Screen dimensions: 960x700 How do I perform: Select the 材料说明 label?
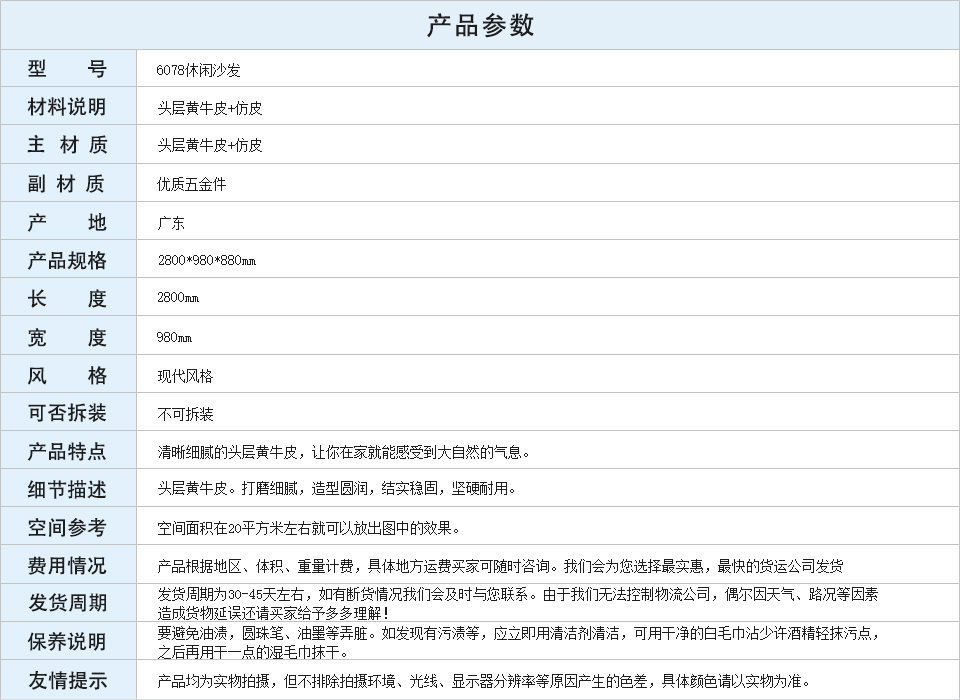point(67,107)
